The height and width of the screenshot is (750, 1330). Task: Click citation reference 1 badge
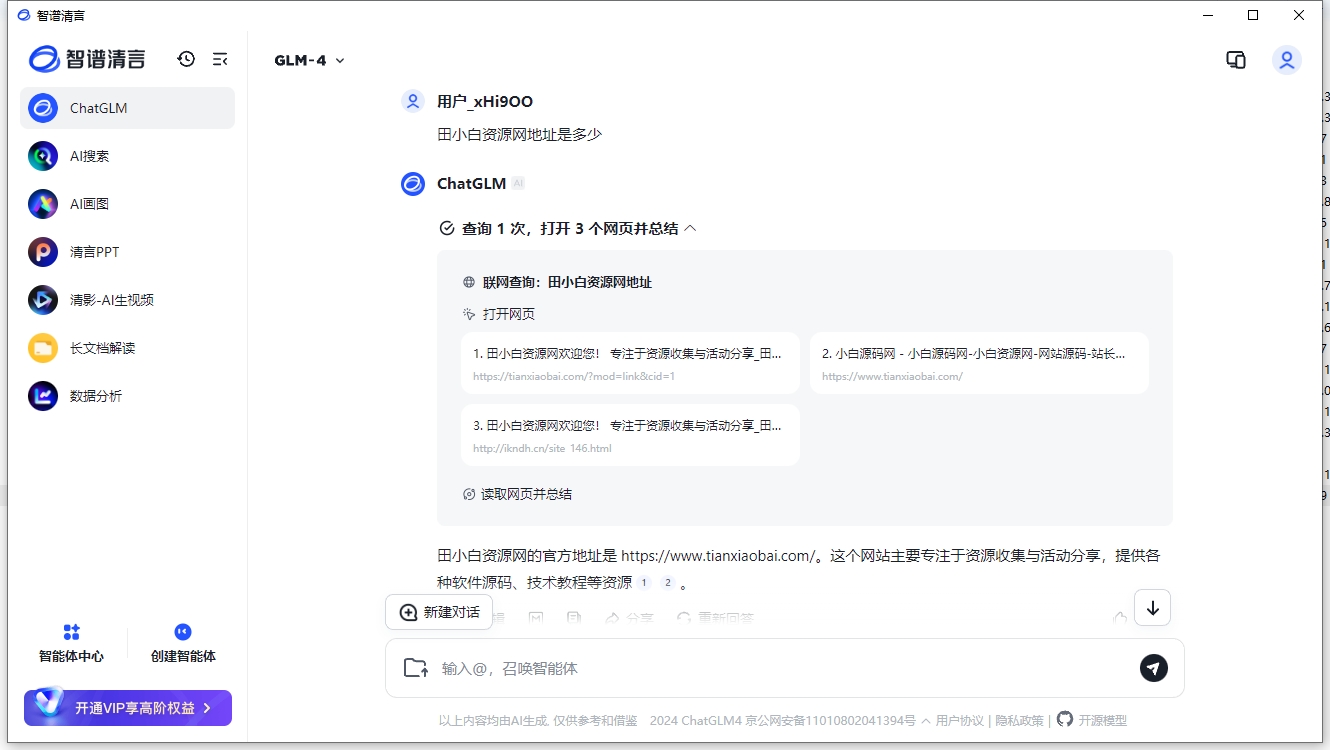[644, 583]
